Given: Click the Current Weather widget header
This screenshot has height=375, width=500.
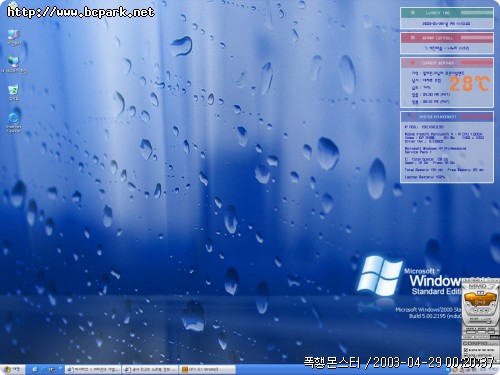Looking at the screenshot, I should tap(447, 62).
